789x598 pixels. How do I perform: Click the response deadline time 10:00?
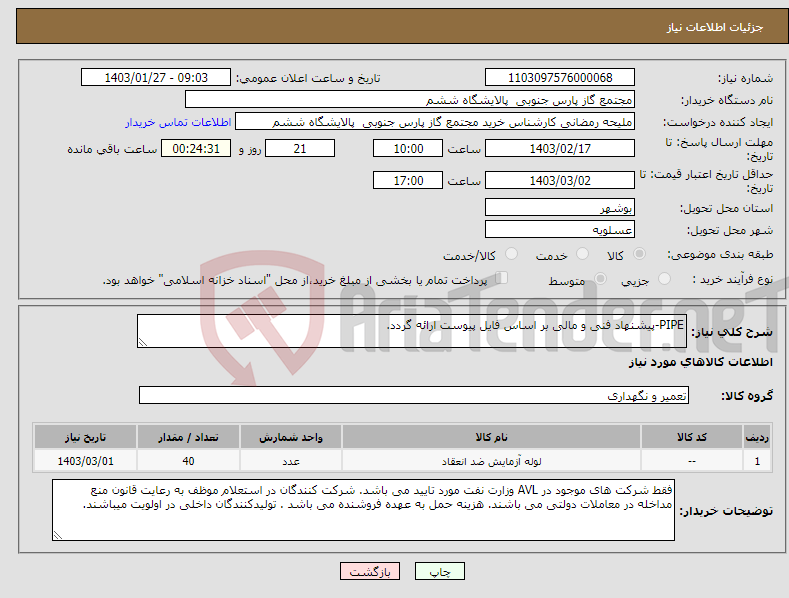pyautogui.click(x=408, y=148)
